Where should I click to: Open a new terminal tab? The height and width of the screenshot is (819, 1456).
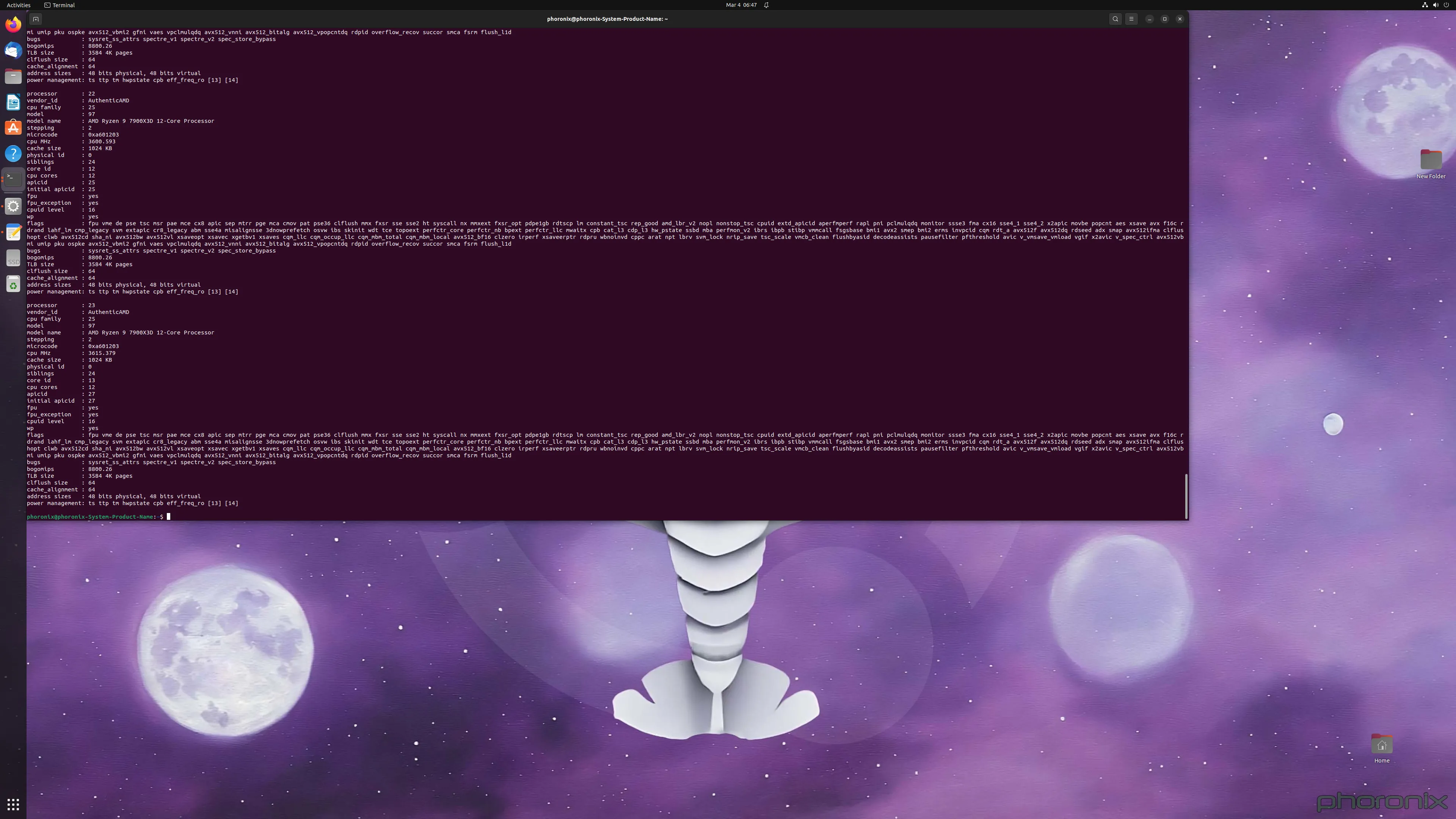point(36,19)
